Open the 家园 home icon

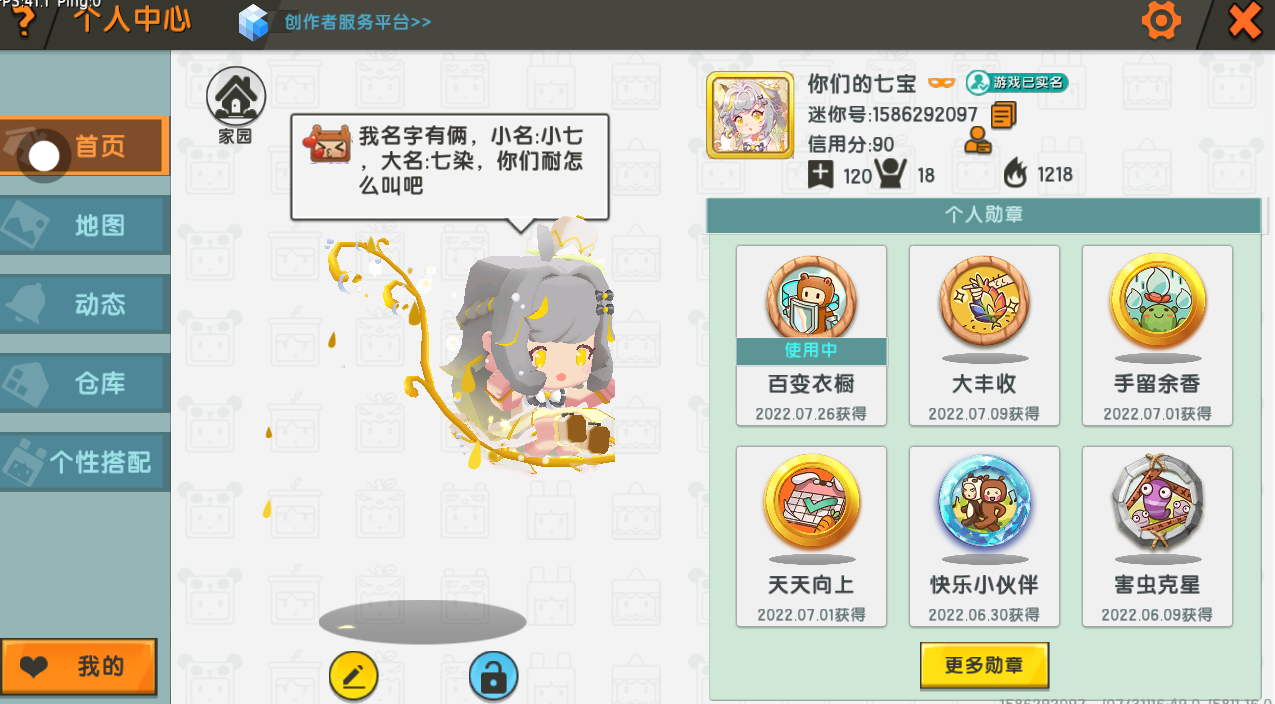(235, 105)
